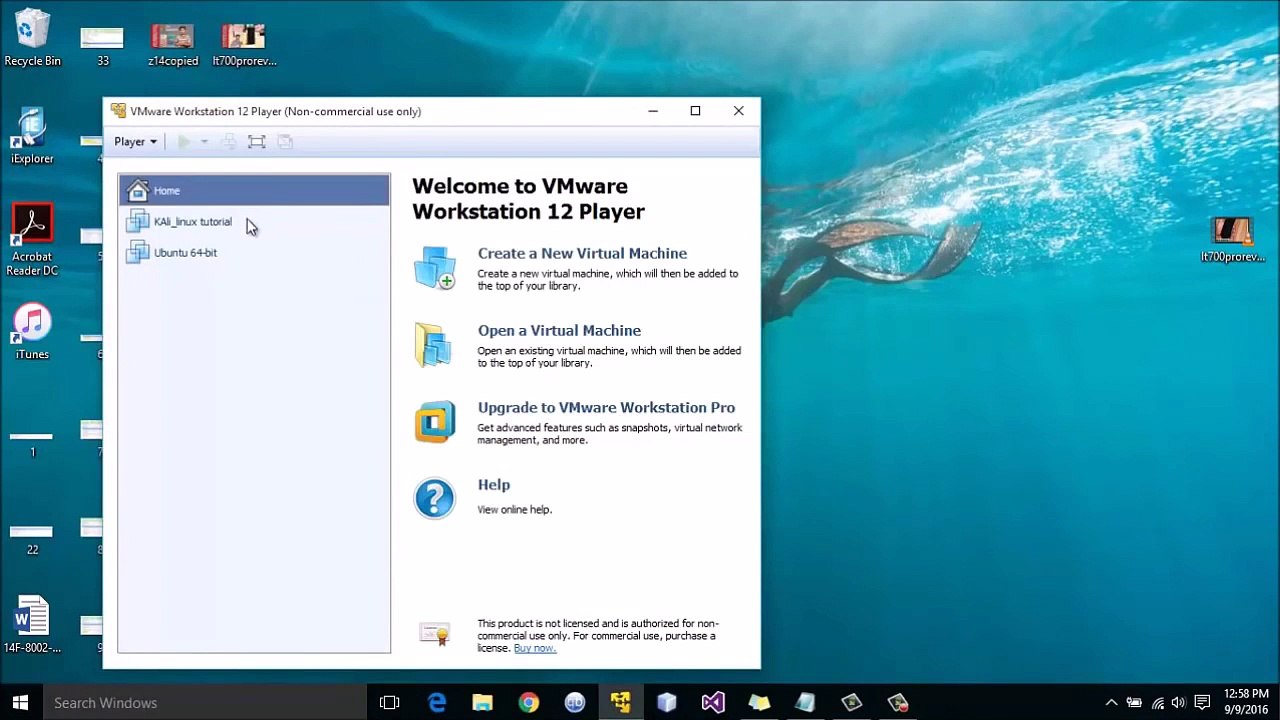The width and height of the screenshot is (1280, 720).
Task: Click the blue Help question mark icon
Action: (435, 498)
